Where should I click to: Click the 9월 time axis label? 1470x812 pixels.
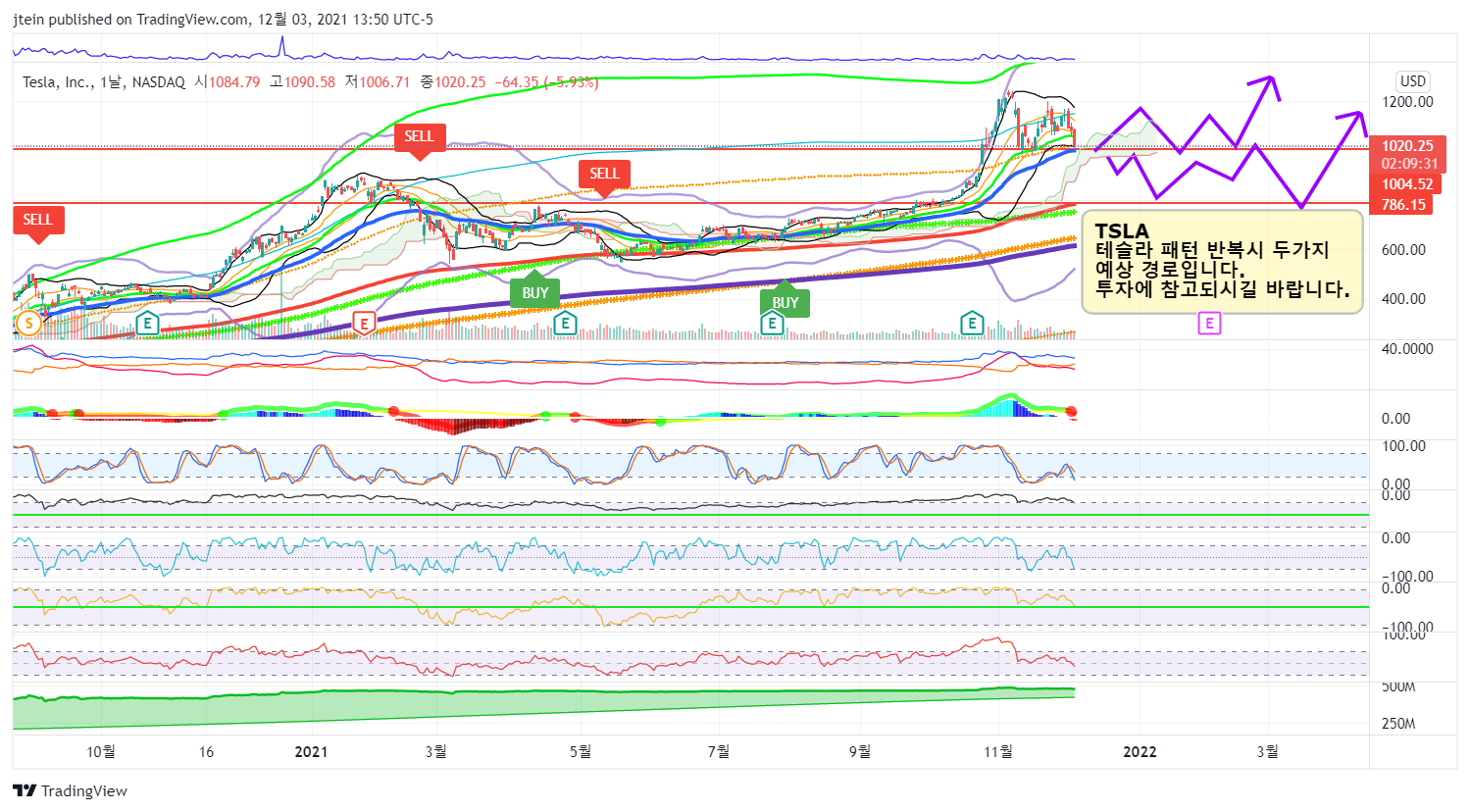coord(860,751)
